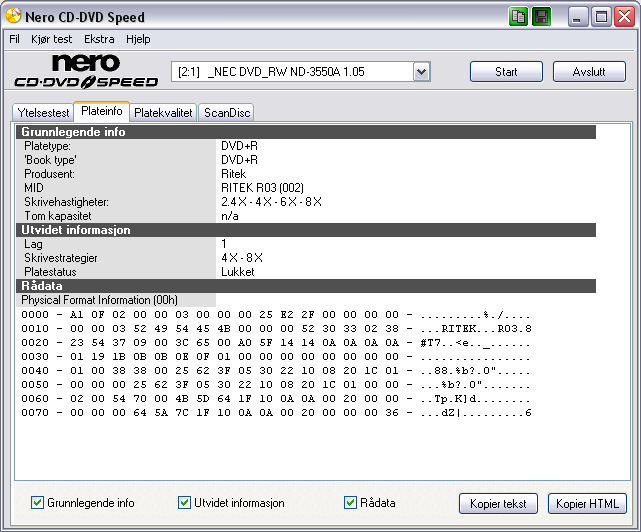Screen dimensions: 641x532
Task: Click the Nero CD-DVD Speed logo
Action: pos(85,73)
